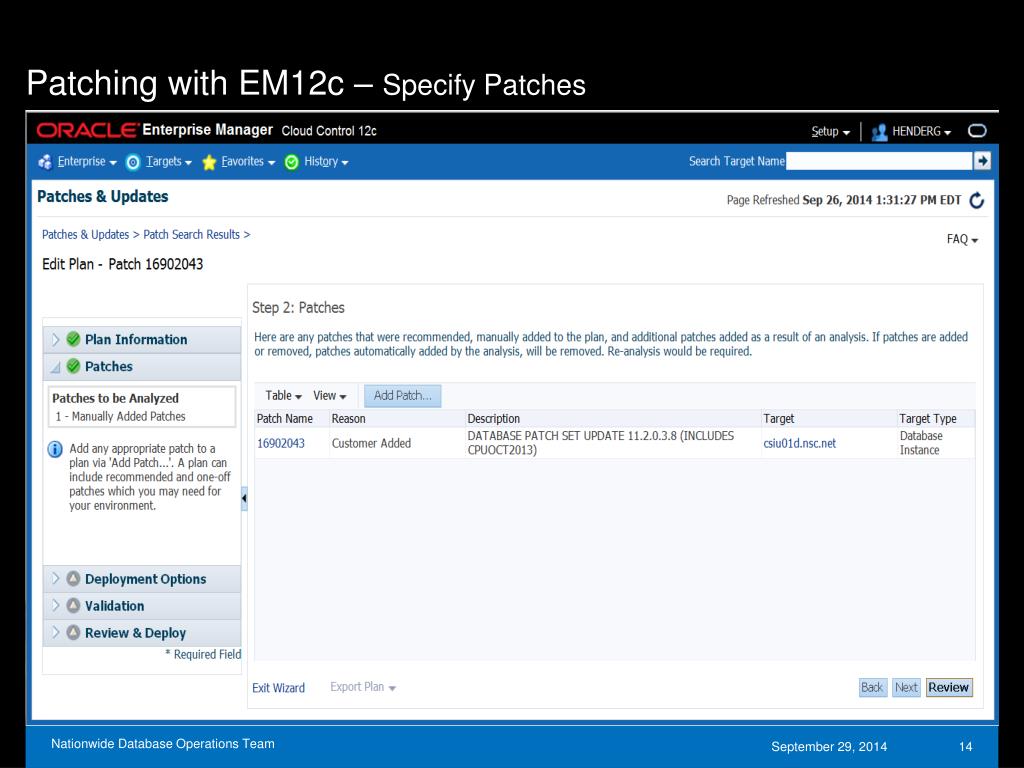Open the Favorites menu

[x=248, y=161]
